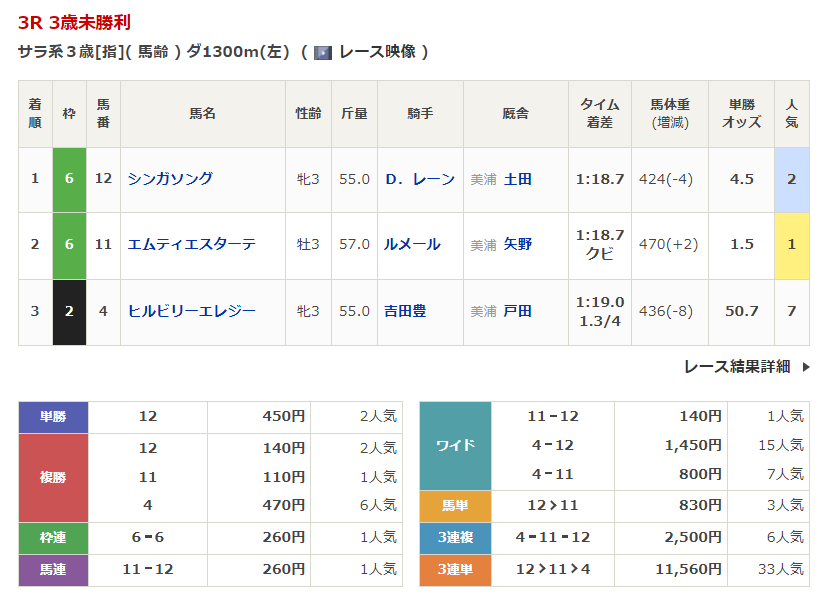Select the teal ワイド payout label

[455, 446]
